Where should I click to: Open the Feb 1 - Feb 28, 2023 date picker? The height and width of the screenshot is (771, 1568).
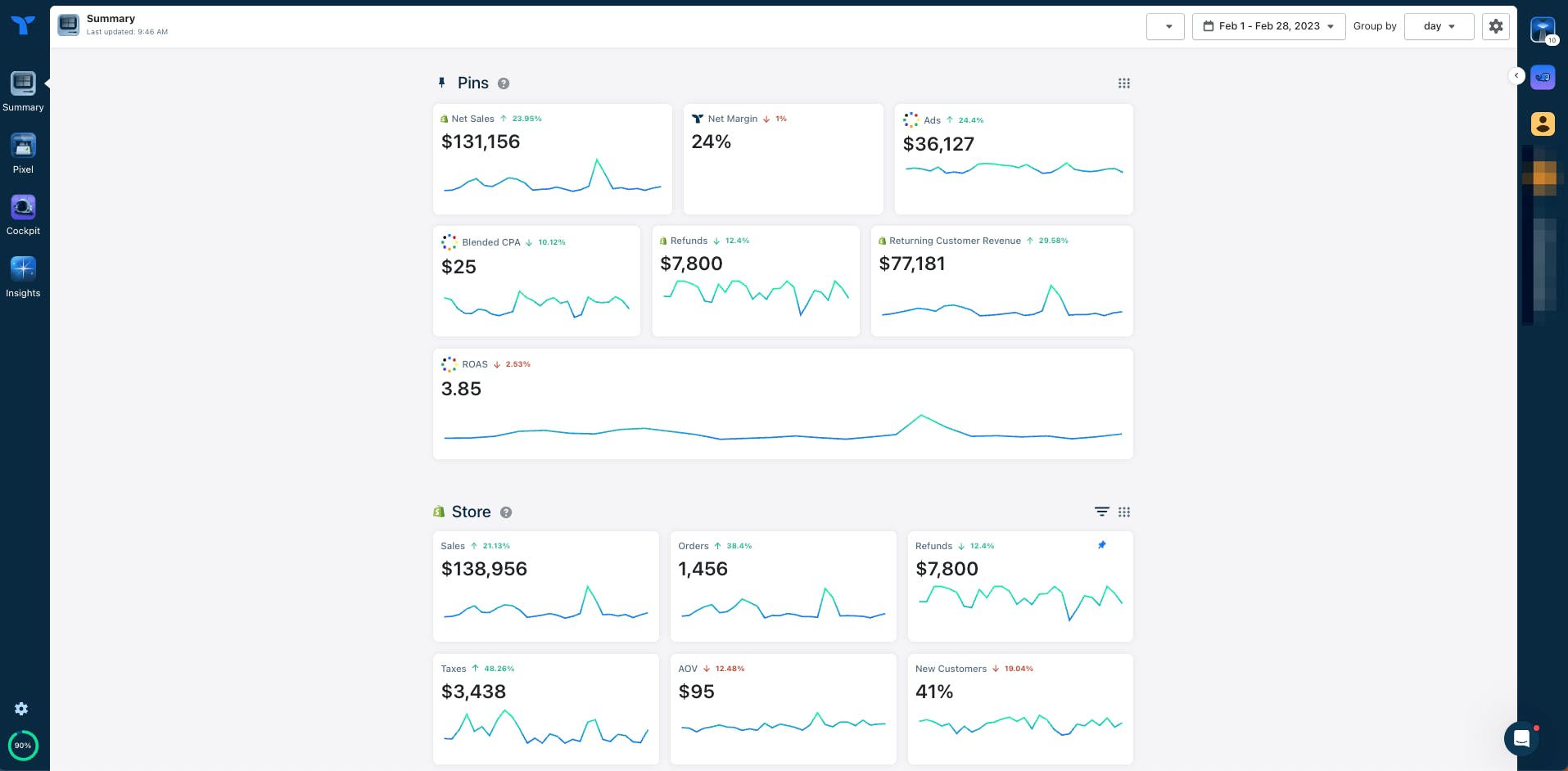tap(1268, 26)
